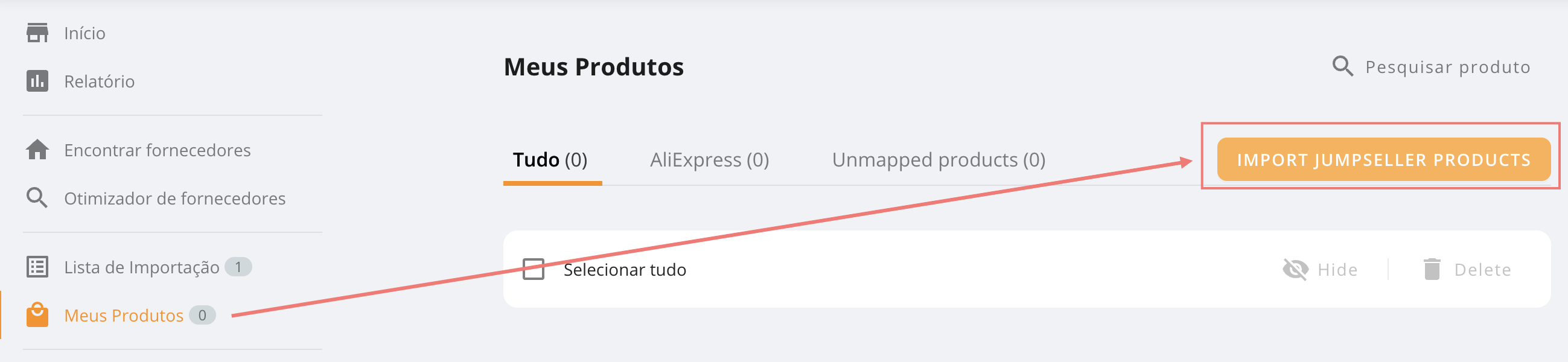Switch to the Tudo (0) tab
1568x362 pixels.
[x=550, y=160]
